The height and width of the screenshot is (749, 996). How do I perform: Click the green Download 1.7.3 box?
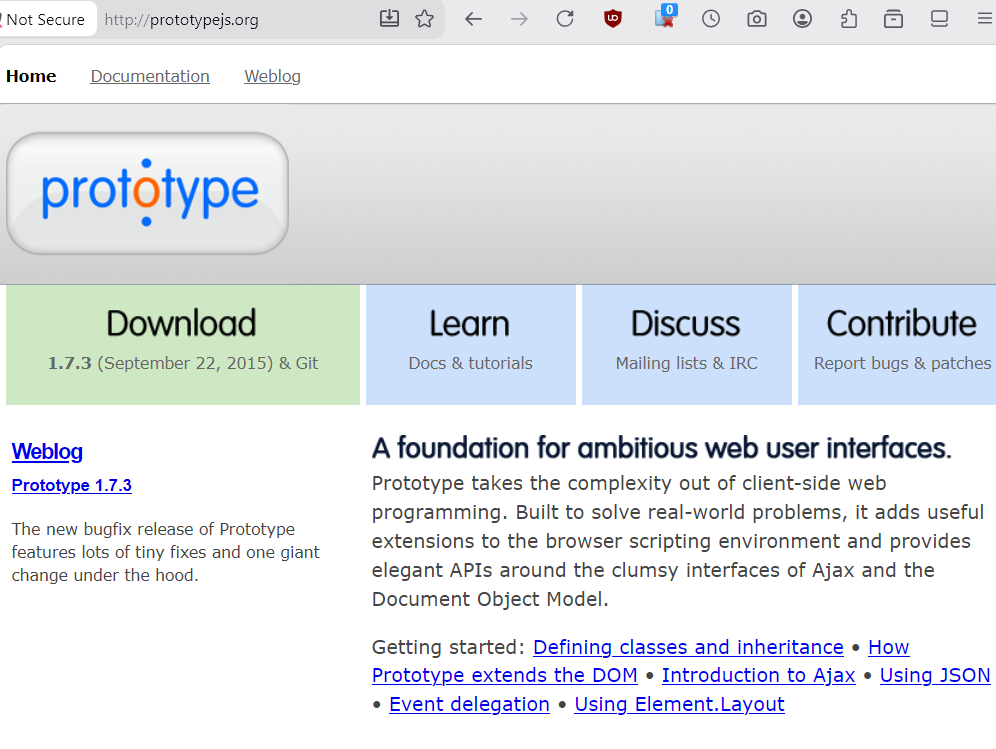tap(183, 344)
